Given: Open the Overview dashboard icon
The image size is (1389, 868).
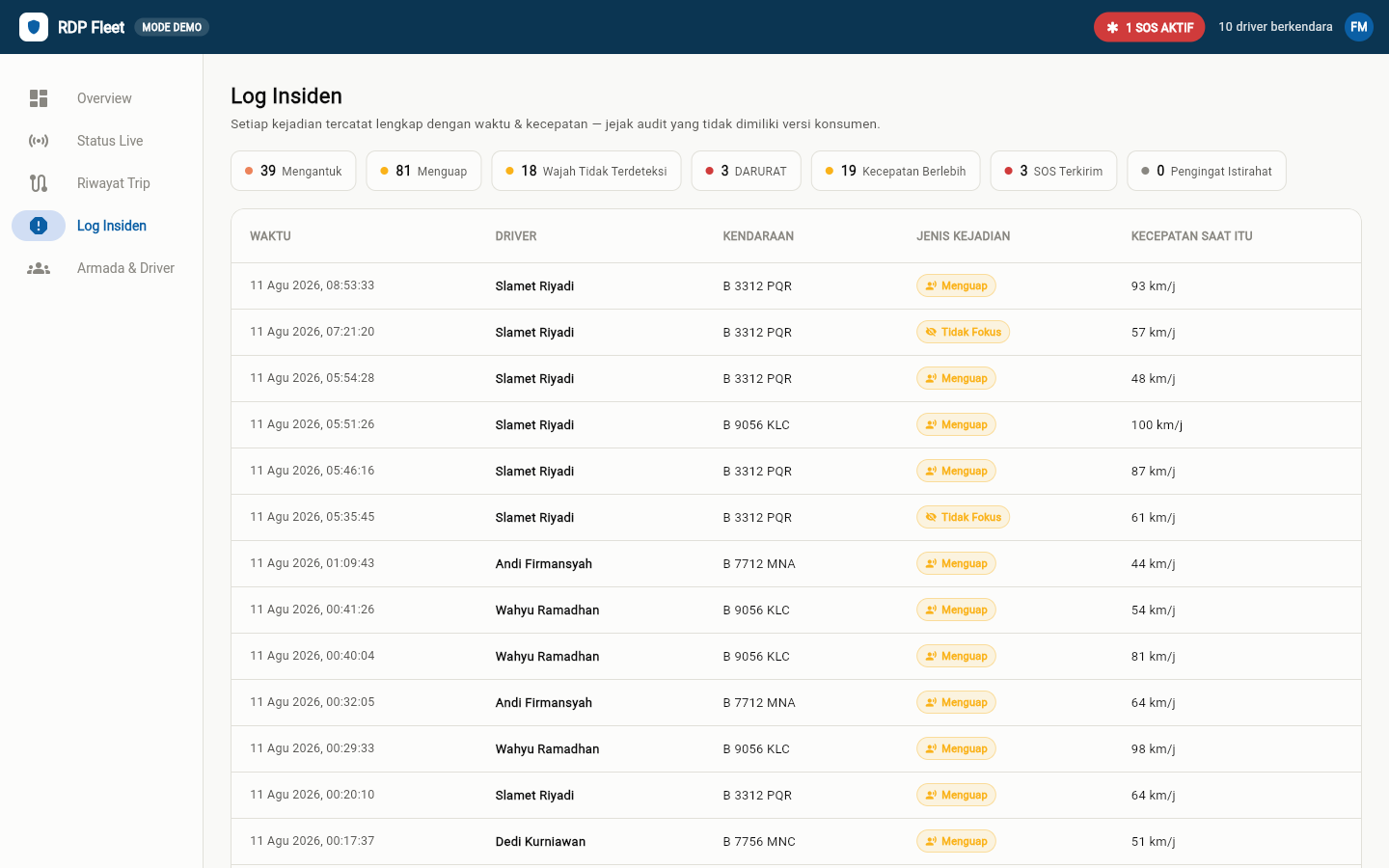Looking at the screenshot, I should click(39, 98).
